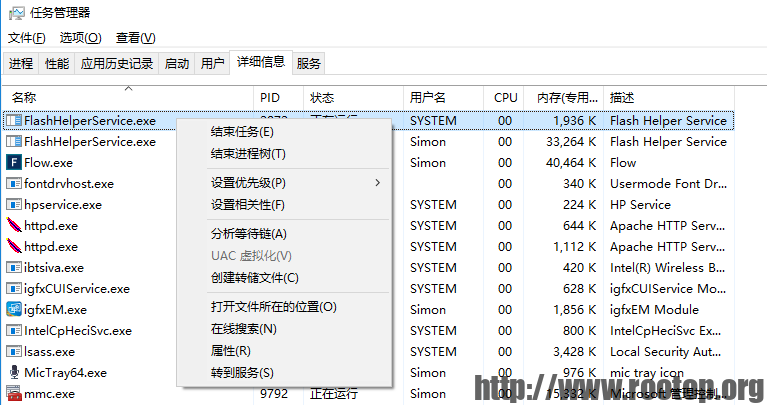Click the Flow.exe blue F icon

[x=14, y=162]
